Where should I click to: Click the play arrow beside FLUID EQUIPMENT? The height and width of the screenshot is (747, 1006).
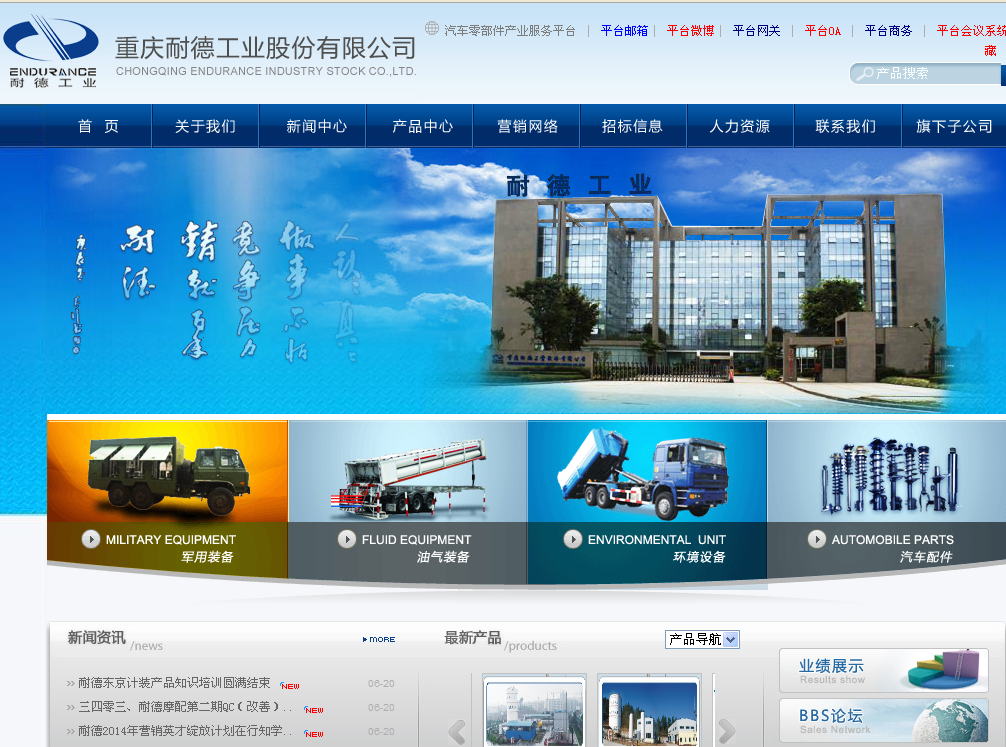click(347, 539)
